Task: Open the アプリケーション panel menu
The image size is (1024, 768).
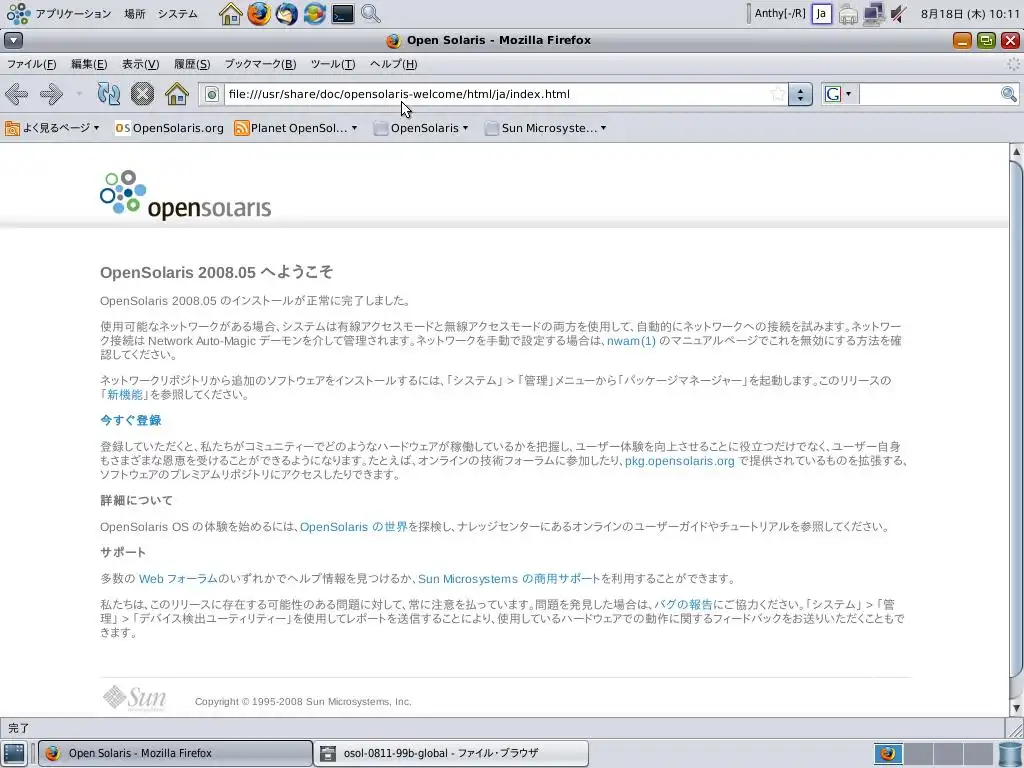Action: pos(73,14)
